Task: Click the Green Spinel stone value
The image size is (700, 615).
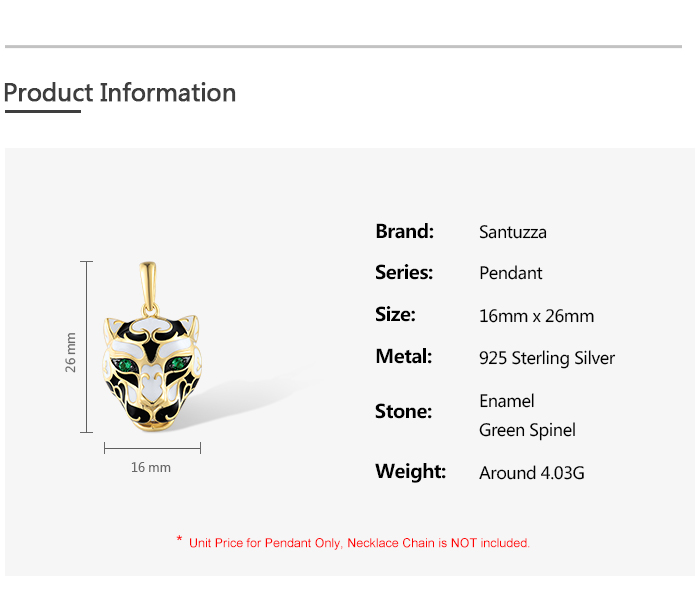Action: pos(527,431)
